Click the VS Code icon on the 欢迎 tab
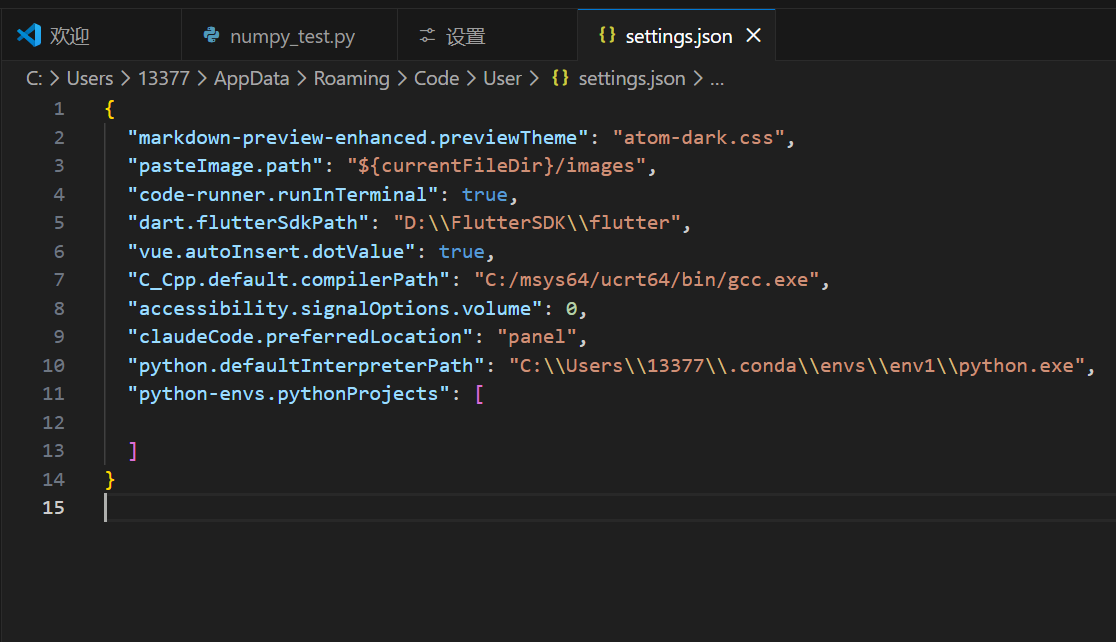The height and width of the screenshot is (642, 1116). tap(29, 35)
